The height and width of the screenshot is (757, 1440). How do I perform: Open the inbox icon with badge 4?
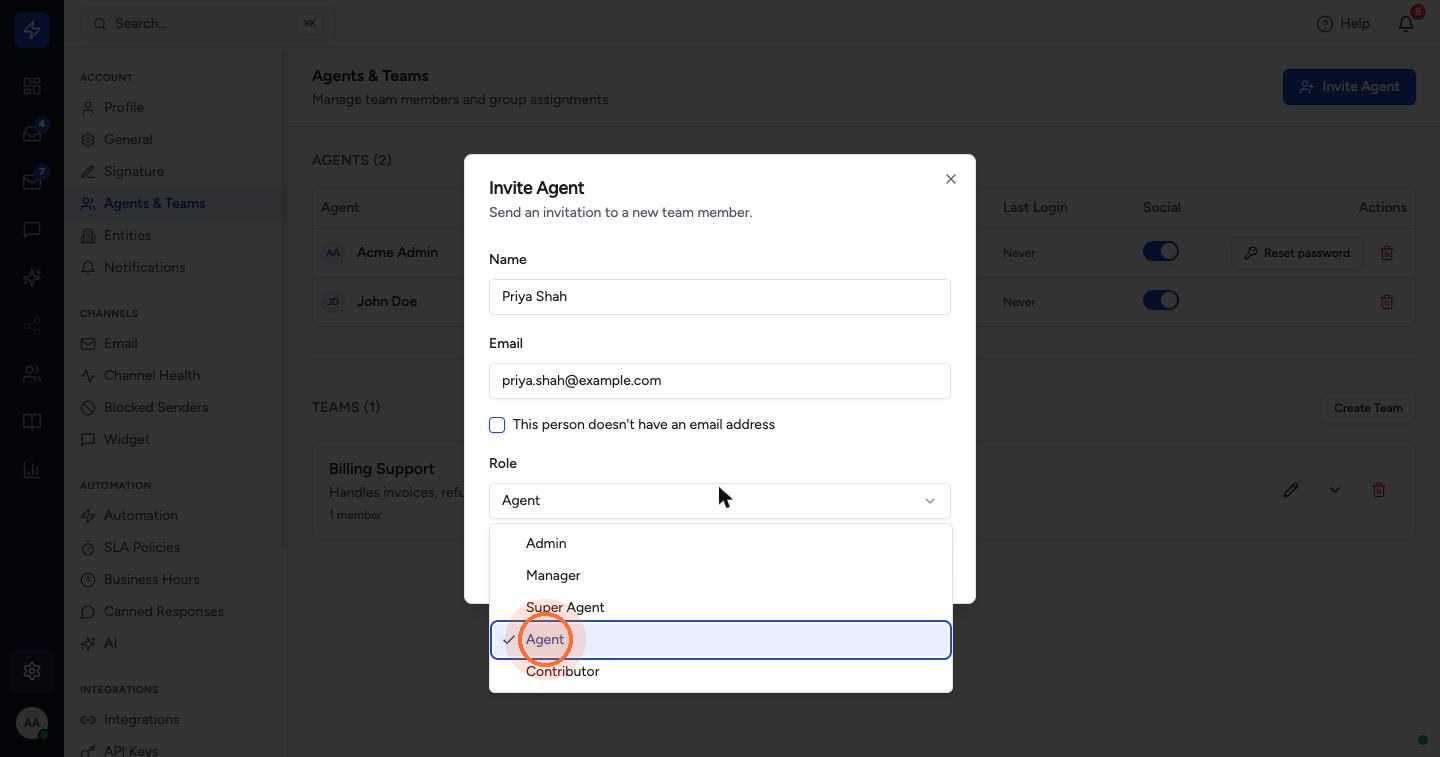click(x=32, y=134)
